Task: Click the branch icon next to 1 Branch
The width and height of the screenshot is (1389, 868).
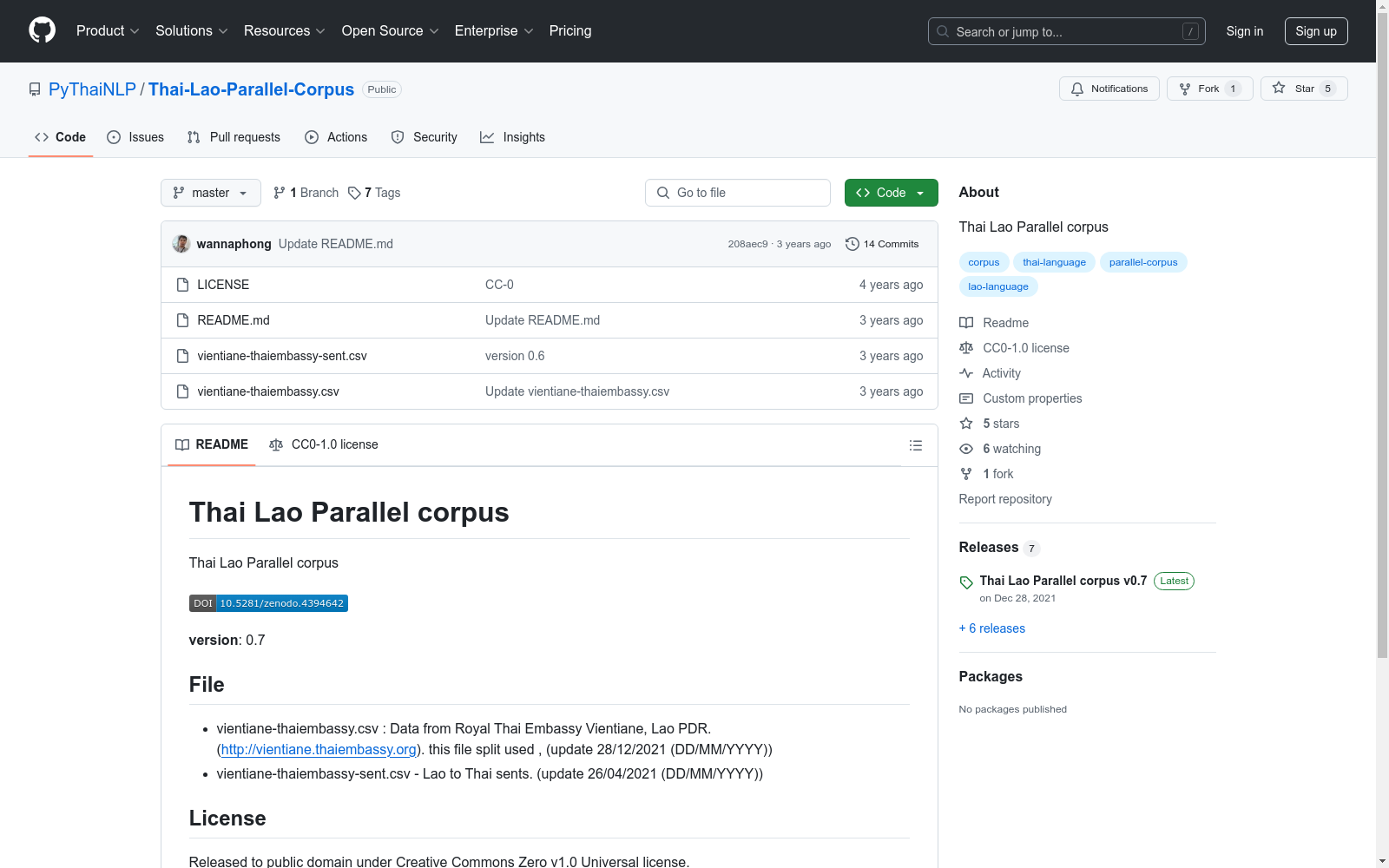Action: click(x=280, y=193)
